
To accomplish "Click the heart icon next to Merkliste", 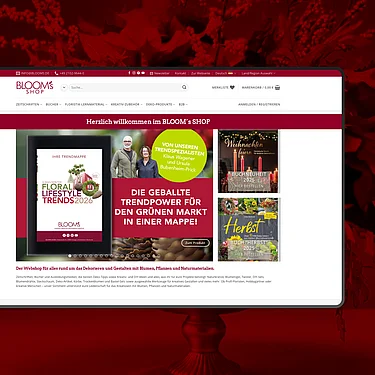I will point(232,87).
